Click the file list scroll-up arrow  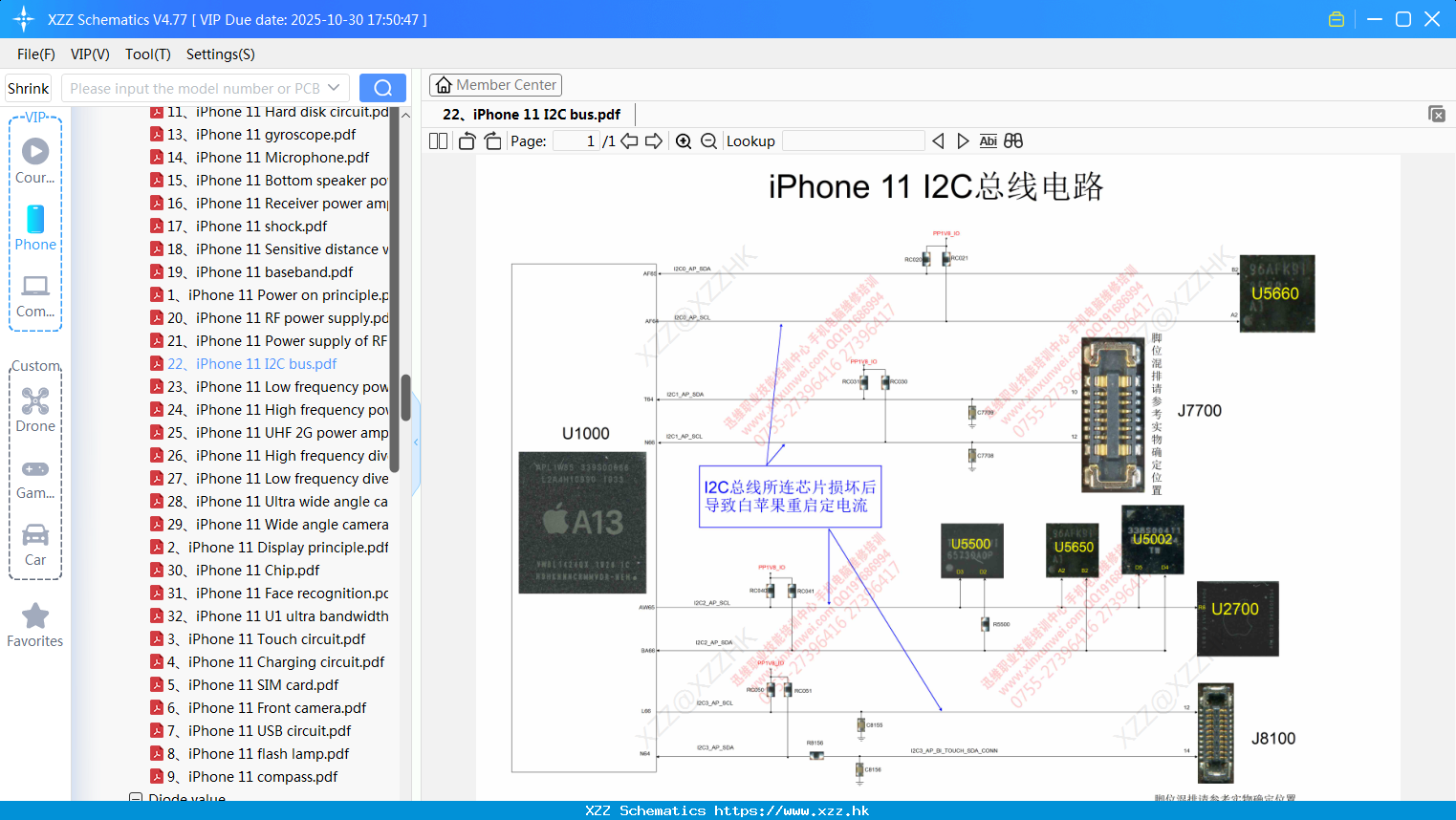coord(405,115)
